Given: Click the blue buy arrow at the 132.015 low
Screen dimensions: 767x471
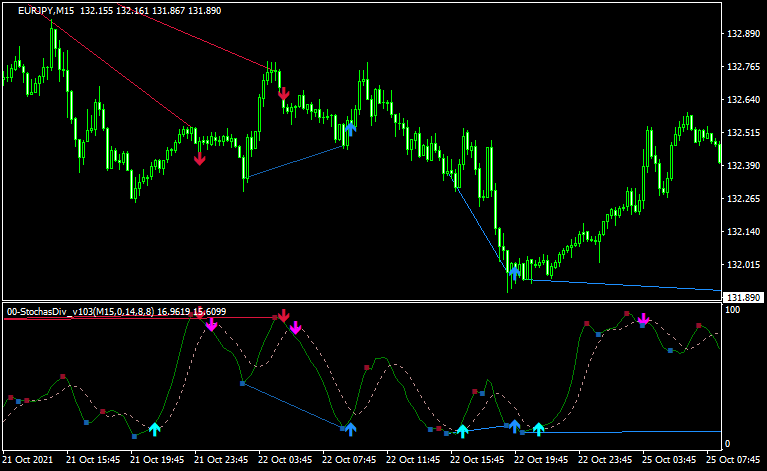Looking at the screenshot, I should pos(514,270).
